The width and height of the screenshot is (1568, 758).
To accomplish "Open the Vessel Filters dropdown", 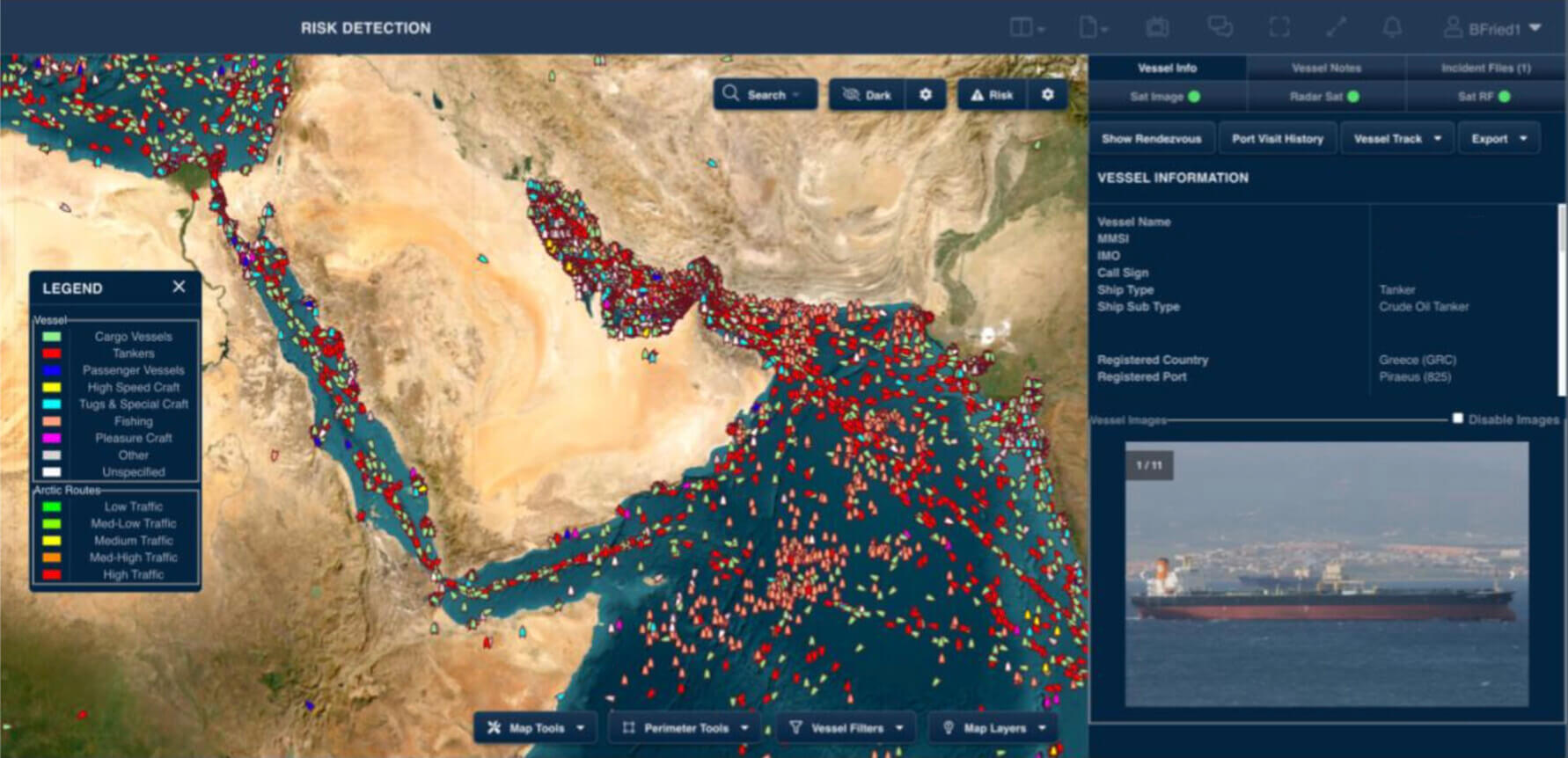I will click(x=846, y=728).
